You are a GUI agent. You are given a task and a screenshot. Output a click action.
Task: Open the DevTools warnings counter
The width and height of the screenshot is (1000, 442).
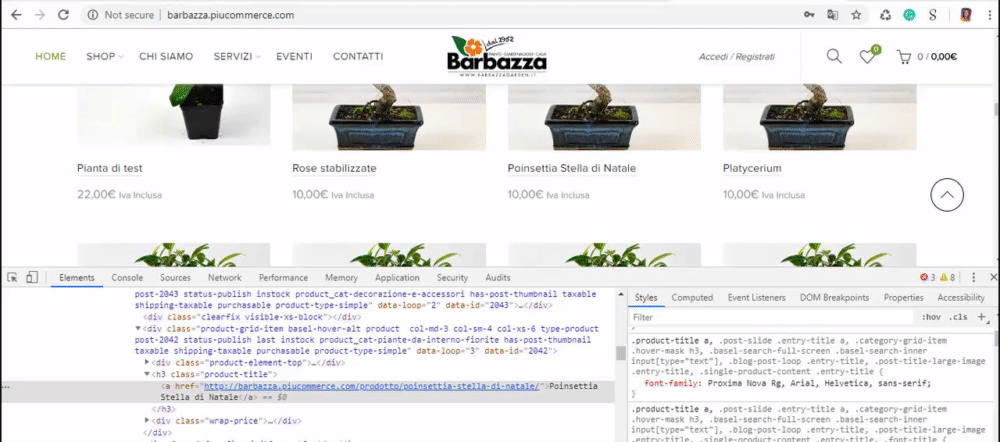[947, 277]
